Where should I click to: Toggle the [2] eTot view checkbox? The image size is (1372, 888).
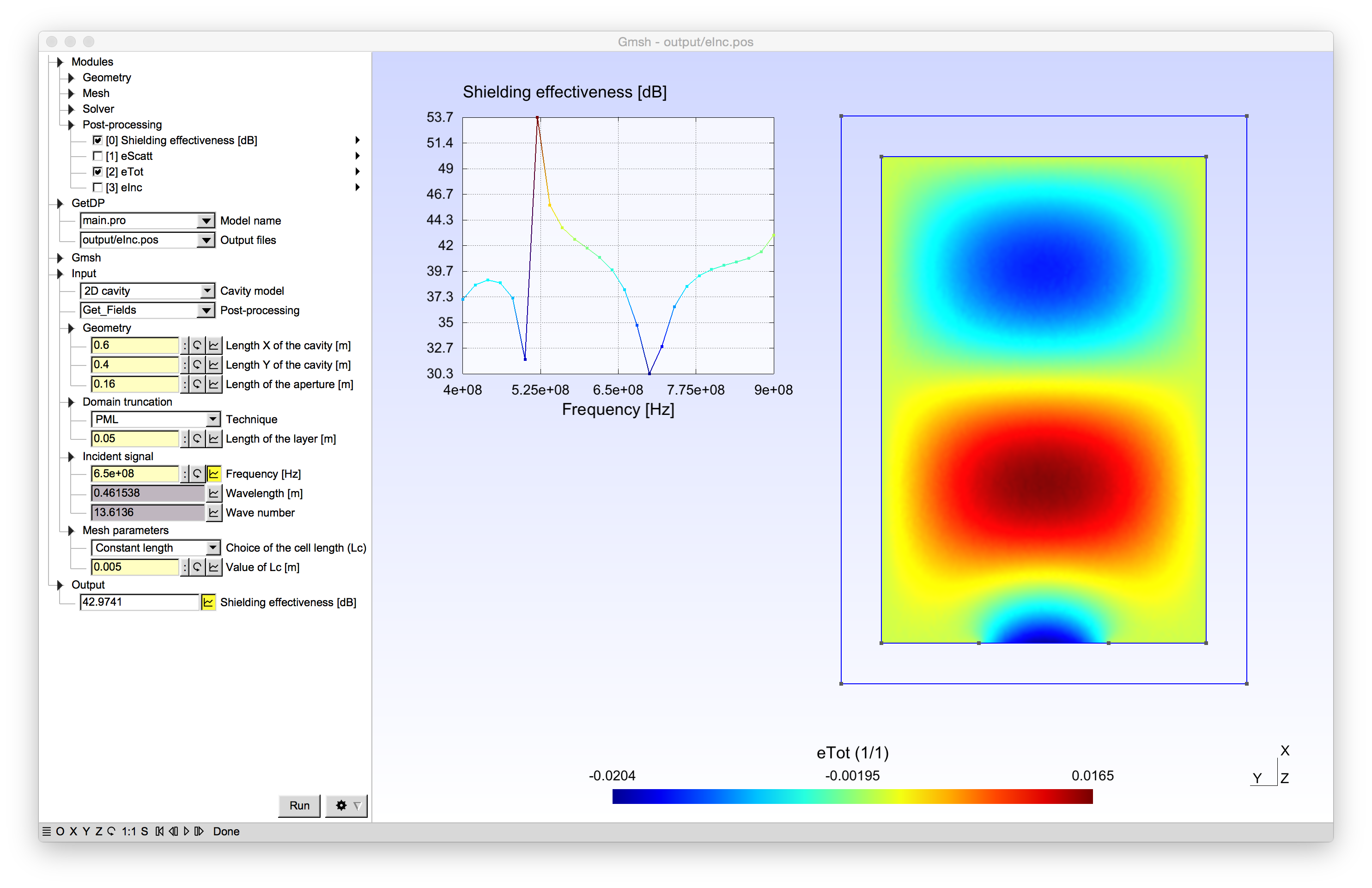[x=97, y=172]
